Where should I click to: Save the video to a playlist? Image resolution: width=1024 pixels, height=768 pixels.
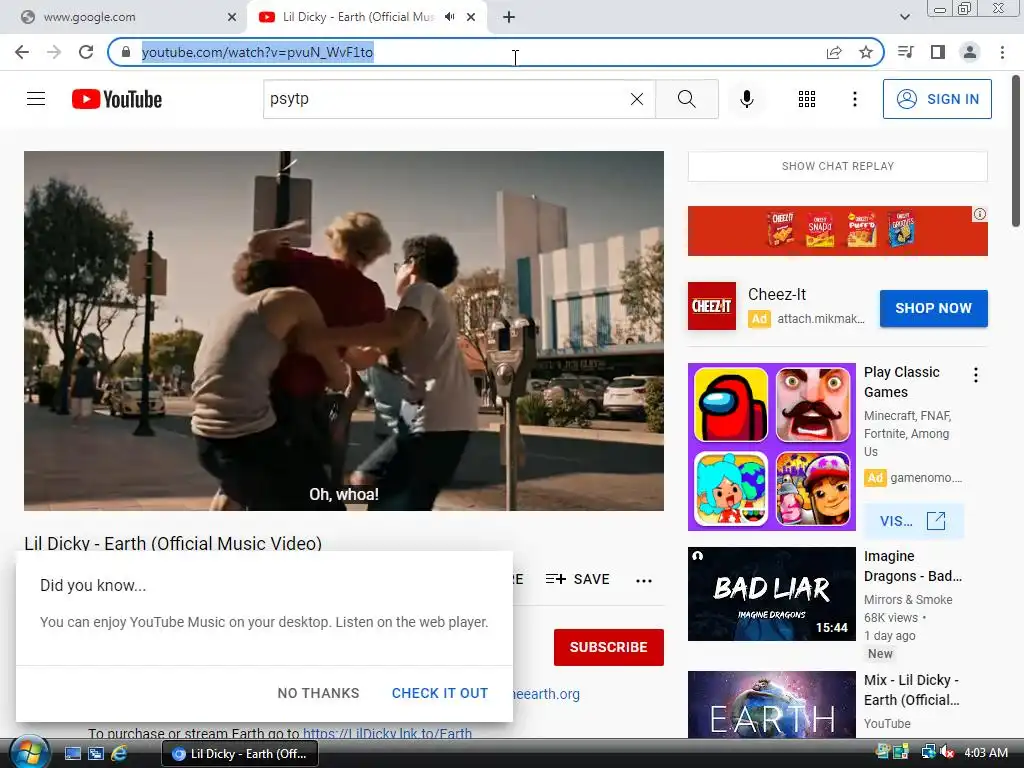tap(577, 579)
